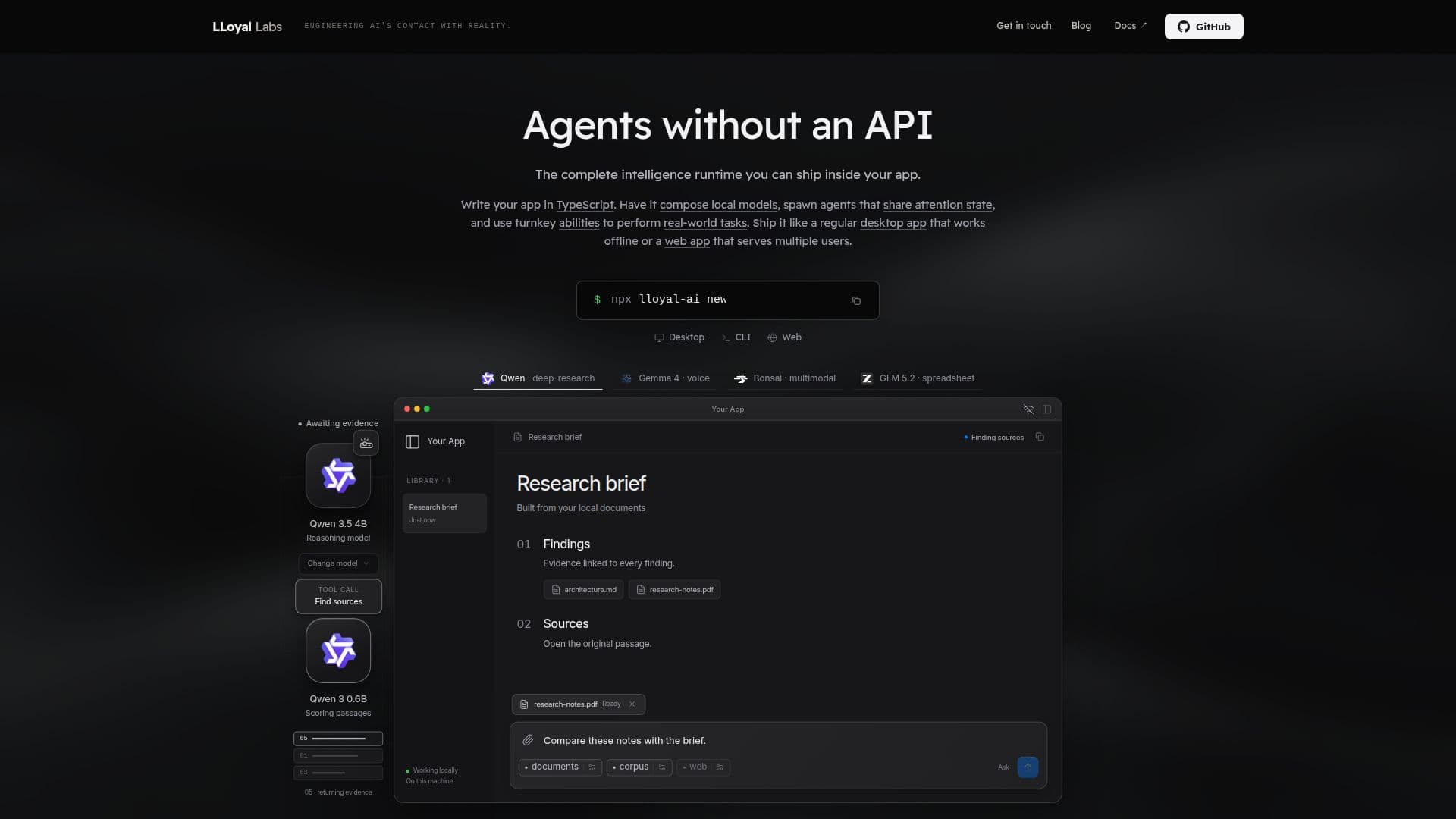Copy the npx lloyal-ai new command
This screenshot has height=819, width=1456.
(x=856, y=300)
